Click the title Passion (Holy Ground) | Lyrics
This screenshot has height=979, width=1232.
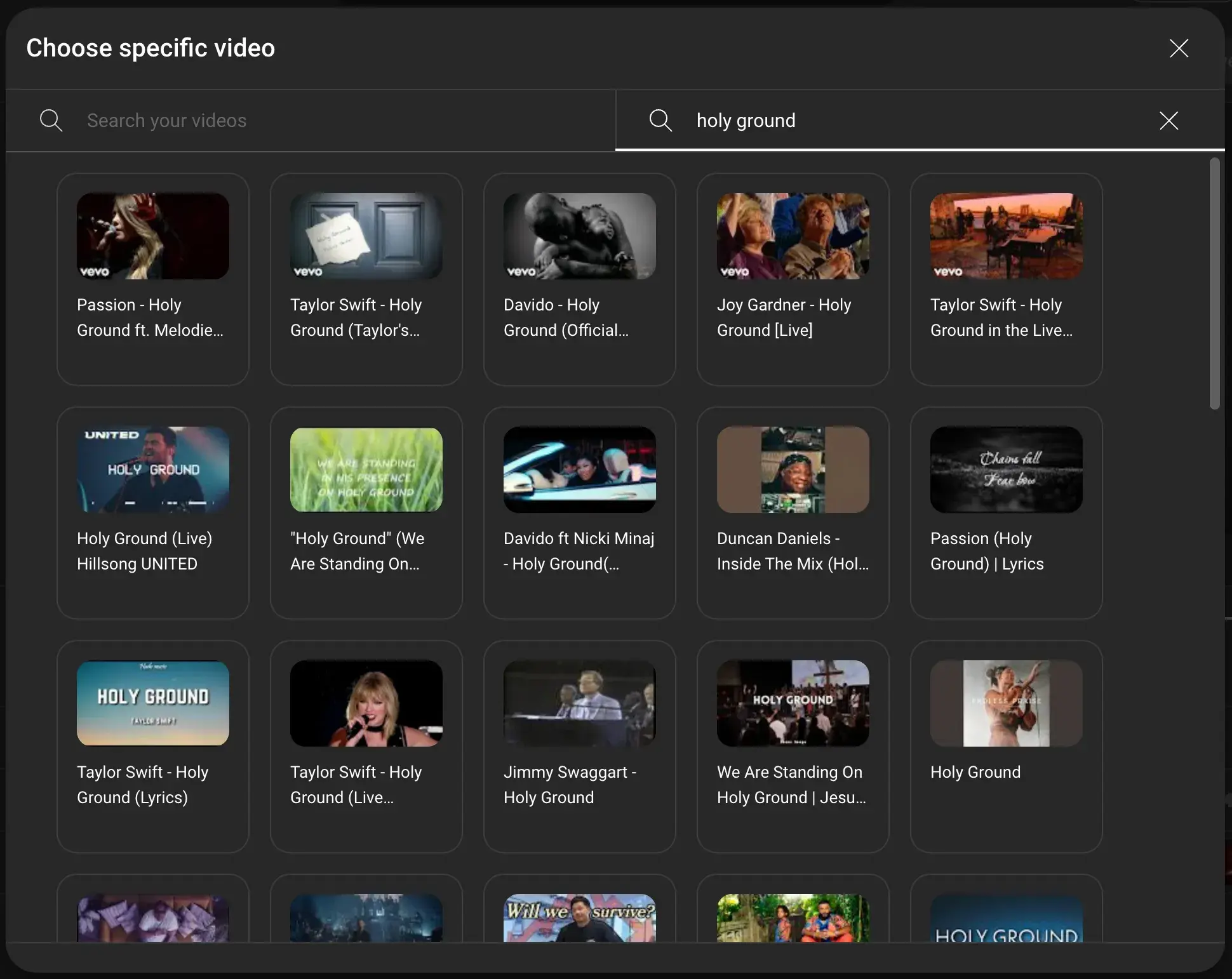(988, 551)
